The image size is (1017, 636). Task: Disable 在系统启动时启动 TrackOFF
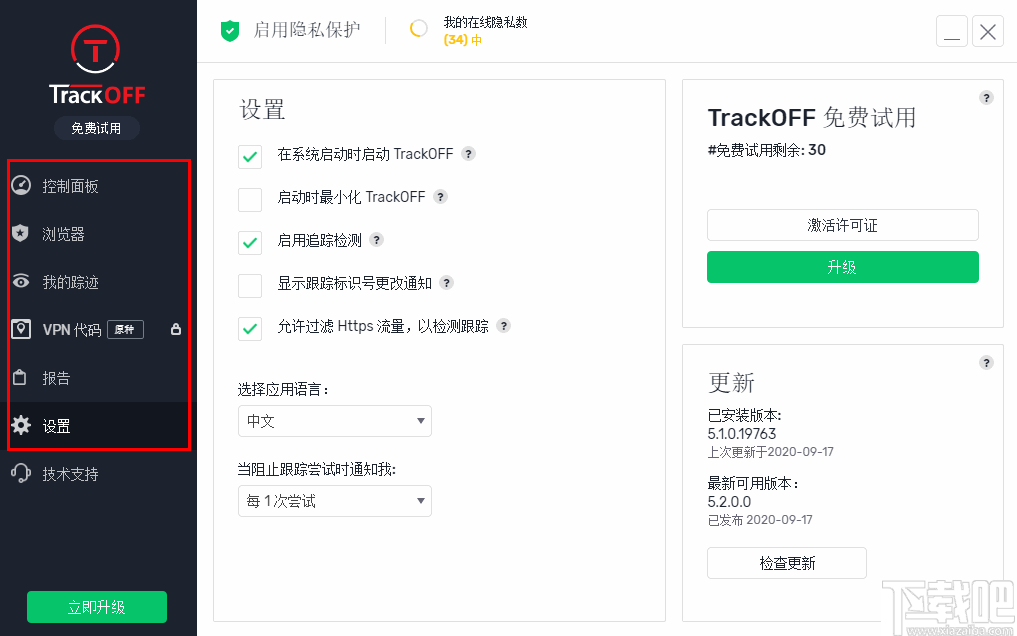click(250, 156)
